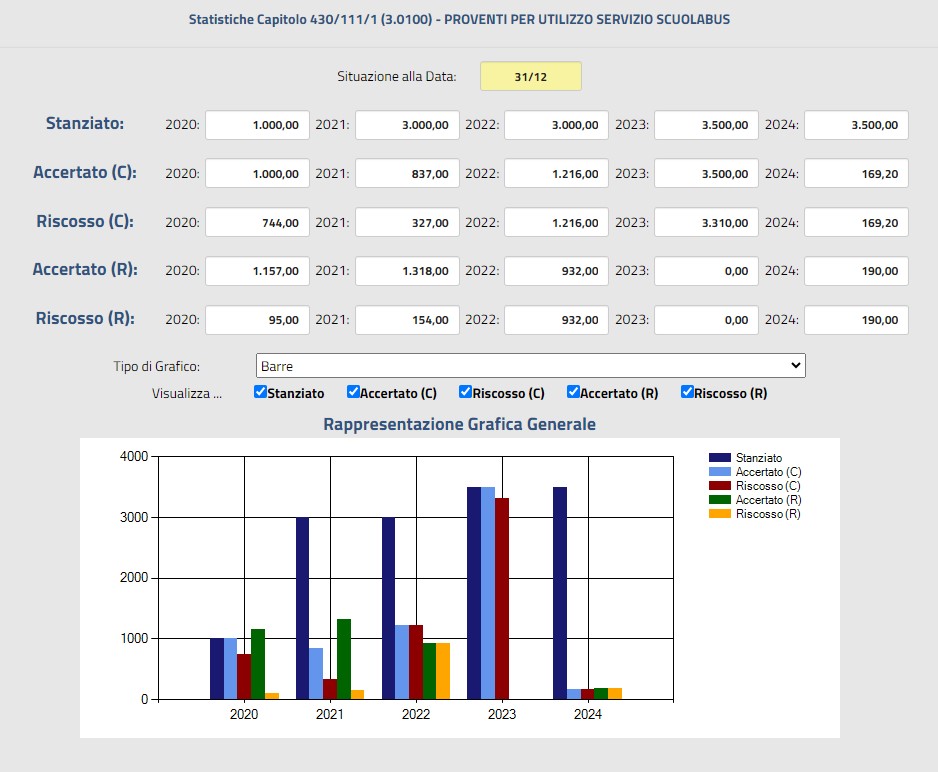Disable the Riscosso (C) checkbox

click(x=465, y=392)
